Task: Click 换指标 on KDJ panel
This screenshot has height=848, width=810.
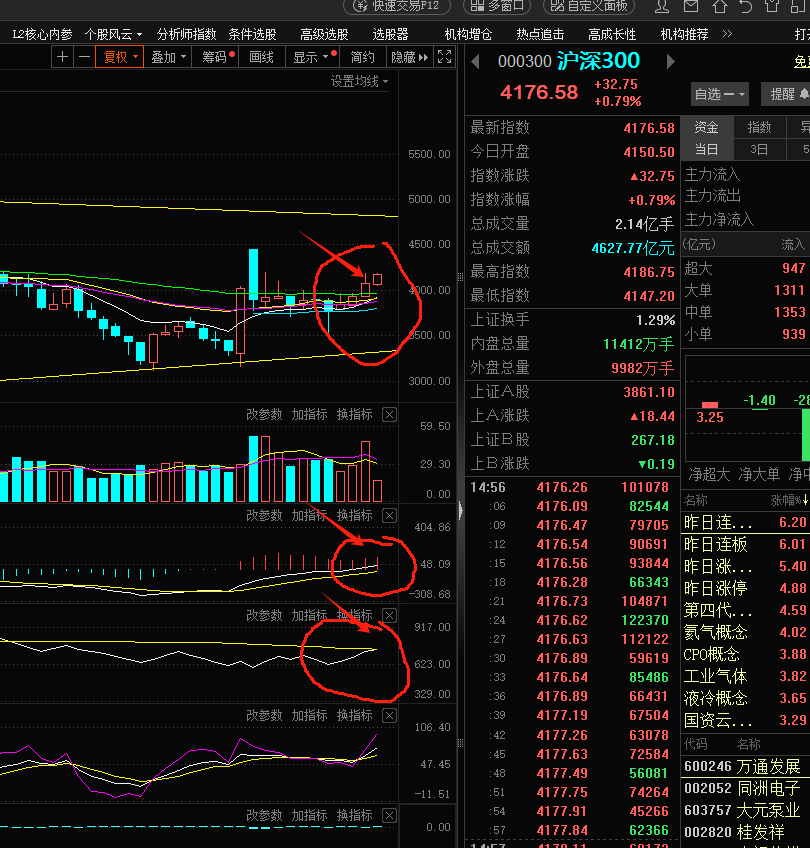Action: coord(355,716)
